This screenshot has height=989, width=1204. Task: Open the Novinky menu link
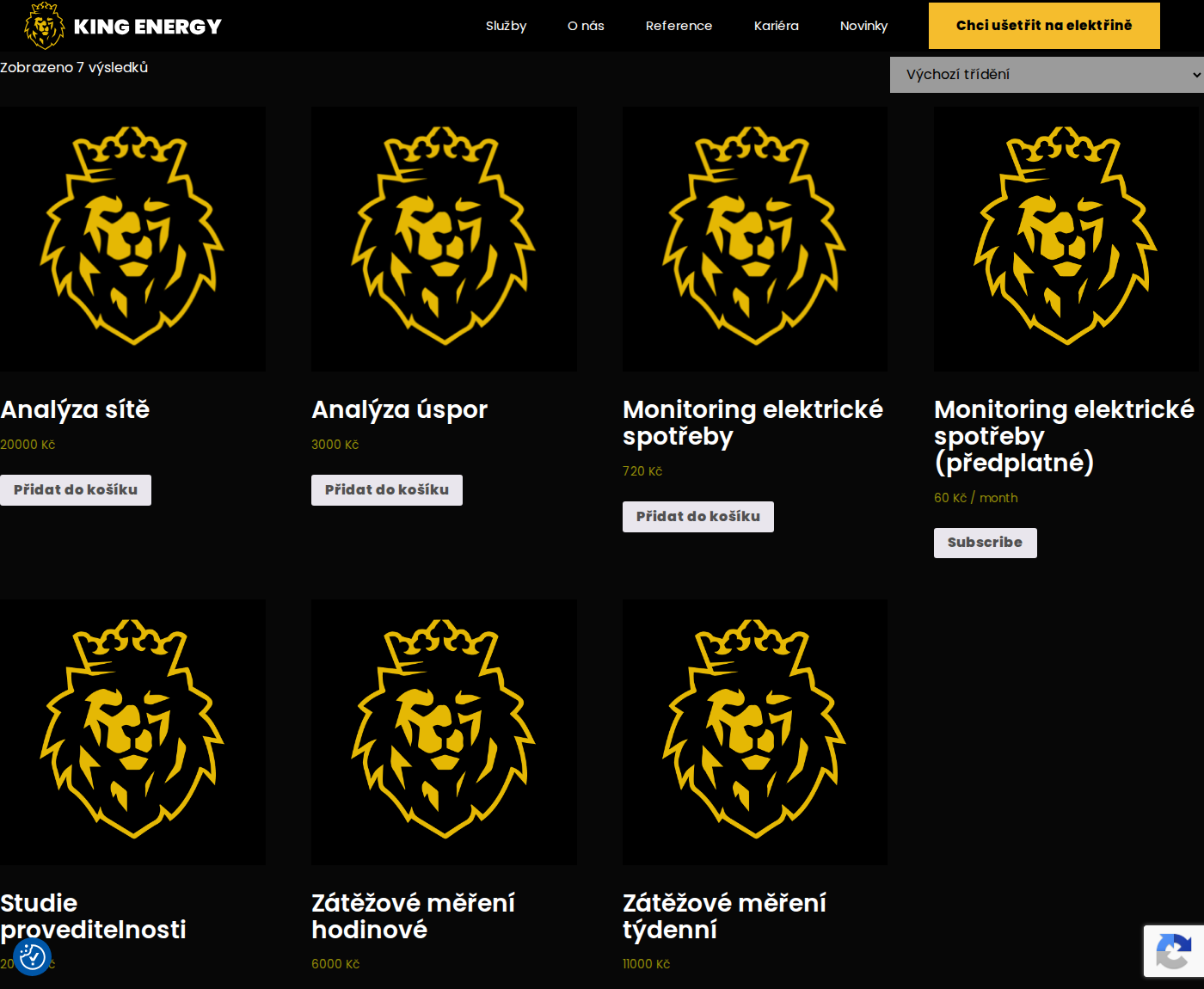click(863, 26)
